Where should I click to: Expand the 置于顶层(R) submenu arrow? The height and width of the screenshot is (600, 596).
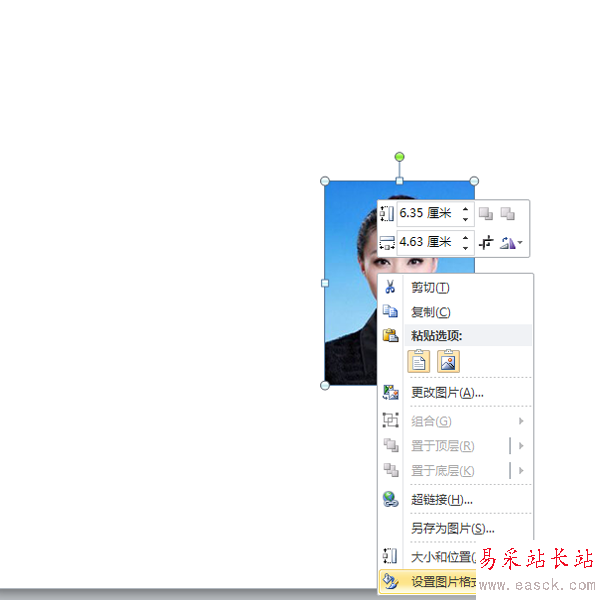[x=521, y=446]
